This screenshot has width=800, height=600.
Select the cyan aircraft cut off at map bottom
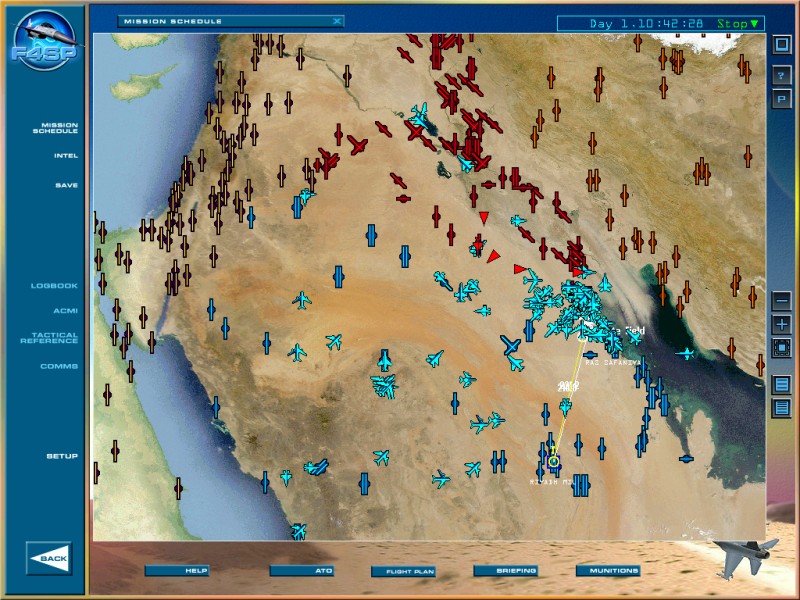pyautogui.click(x=298, y=532)
